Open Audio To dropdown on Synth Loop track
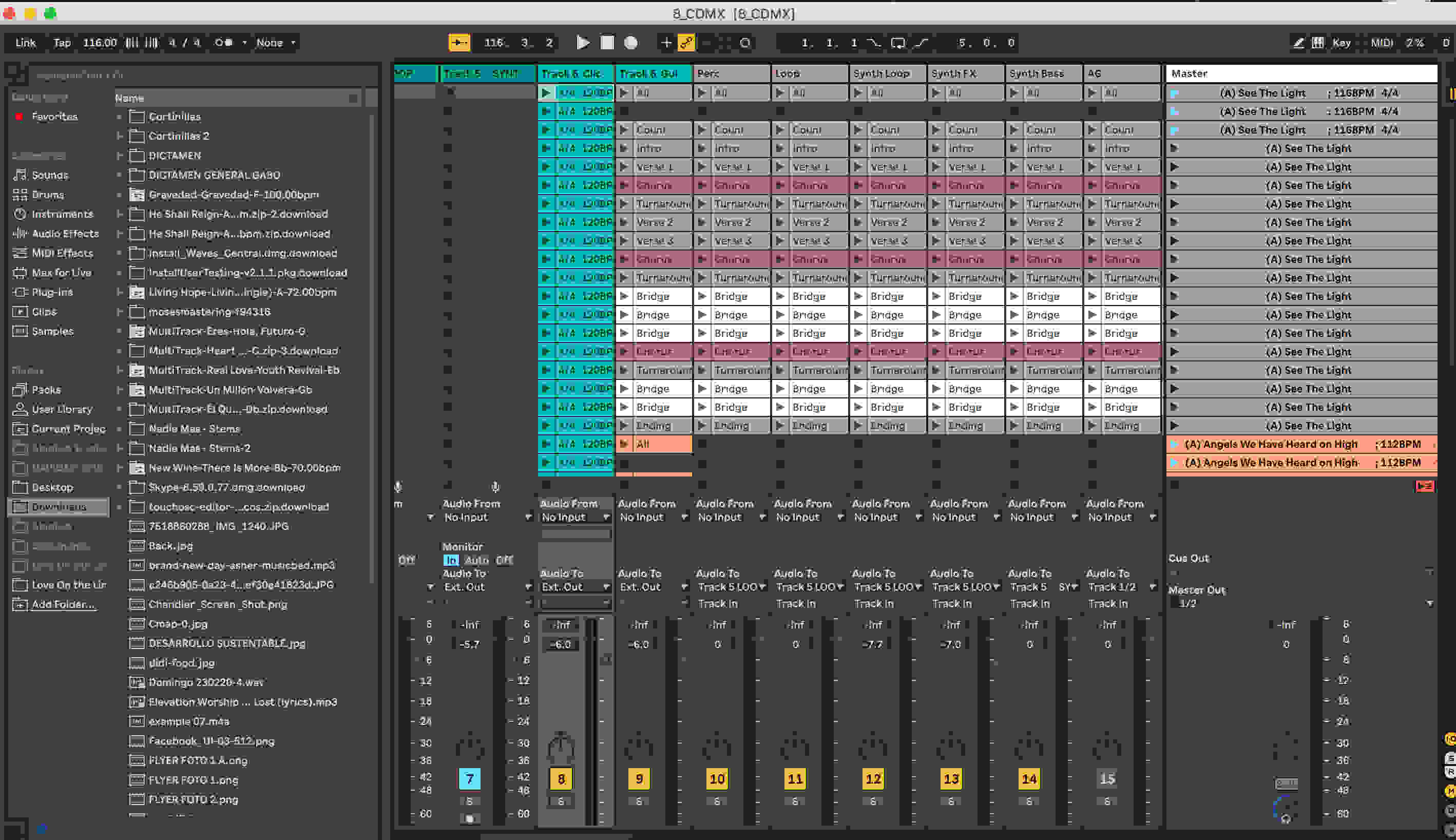Screen dimensions: 1456x840 887,587
